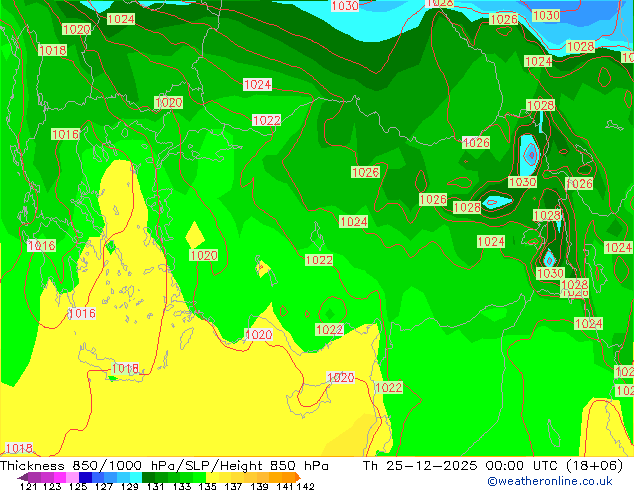Viewport: 634px width, 490px height.
Task: Click the 1024 isobar label with white background
Action: pyautogui.click(x=258, y=84)
